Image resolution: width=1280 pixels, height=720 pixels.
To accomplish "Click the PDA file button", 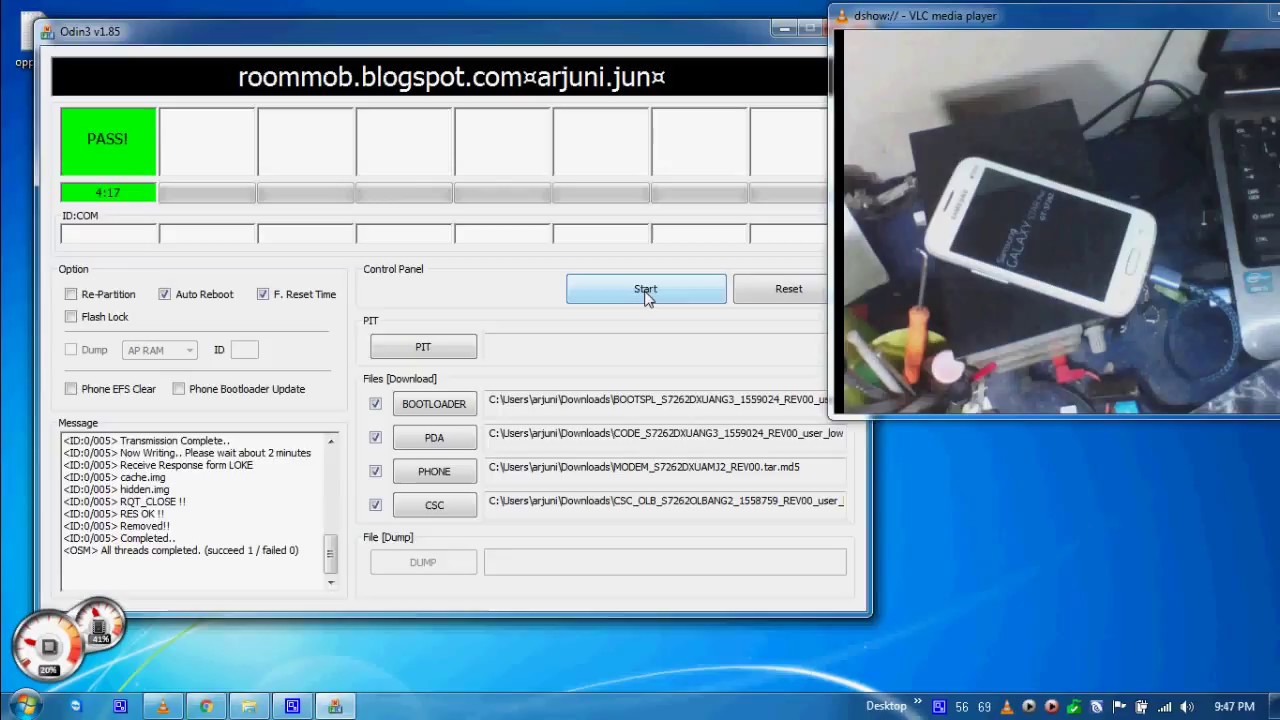I will pos(434,438).
